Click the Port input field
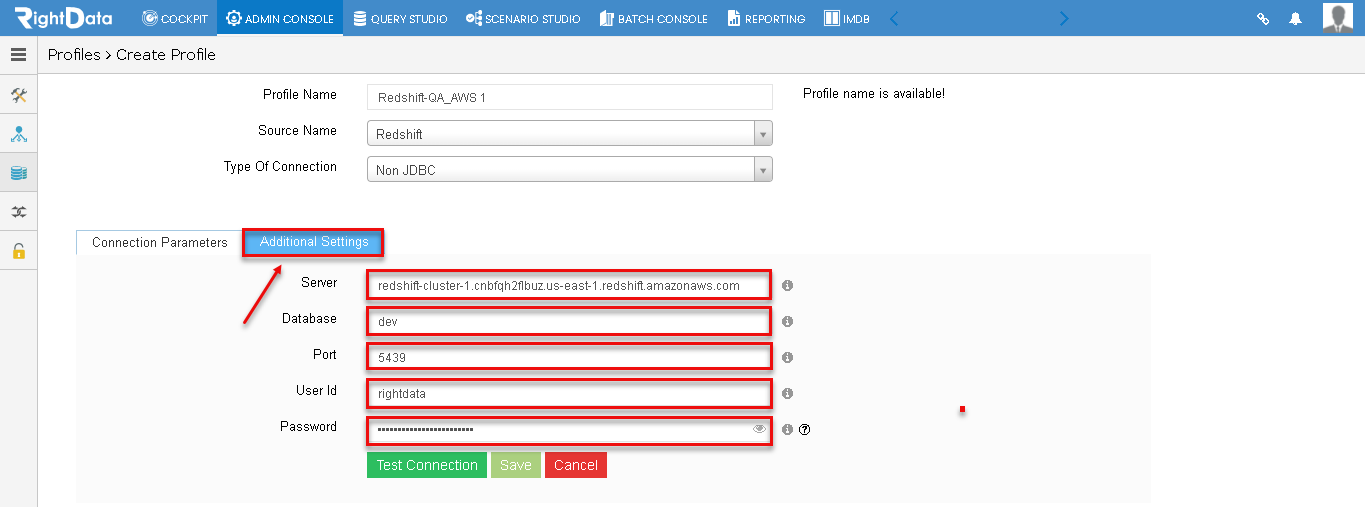 (570, 357)
